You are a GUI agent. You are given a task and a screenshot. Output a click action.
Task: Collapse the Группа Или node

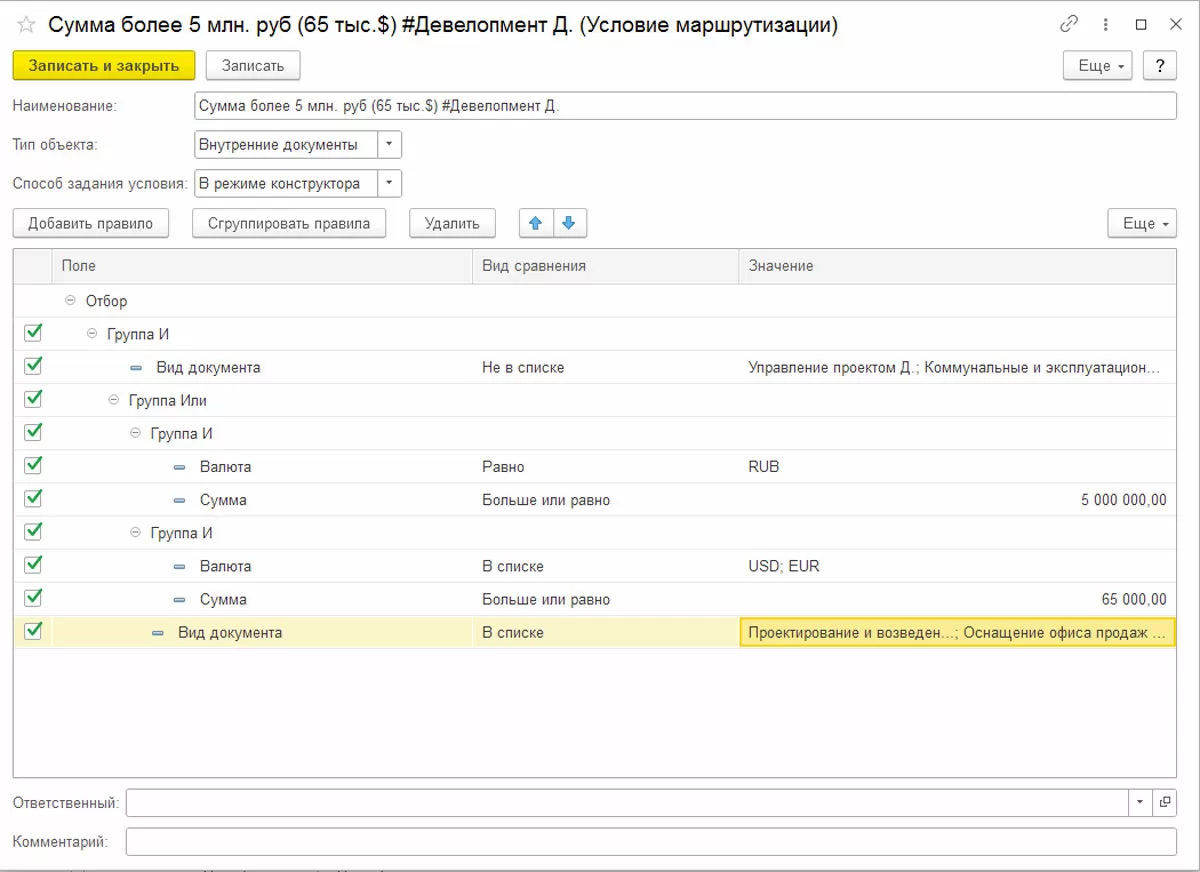(x=114, y=400)
